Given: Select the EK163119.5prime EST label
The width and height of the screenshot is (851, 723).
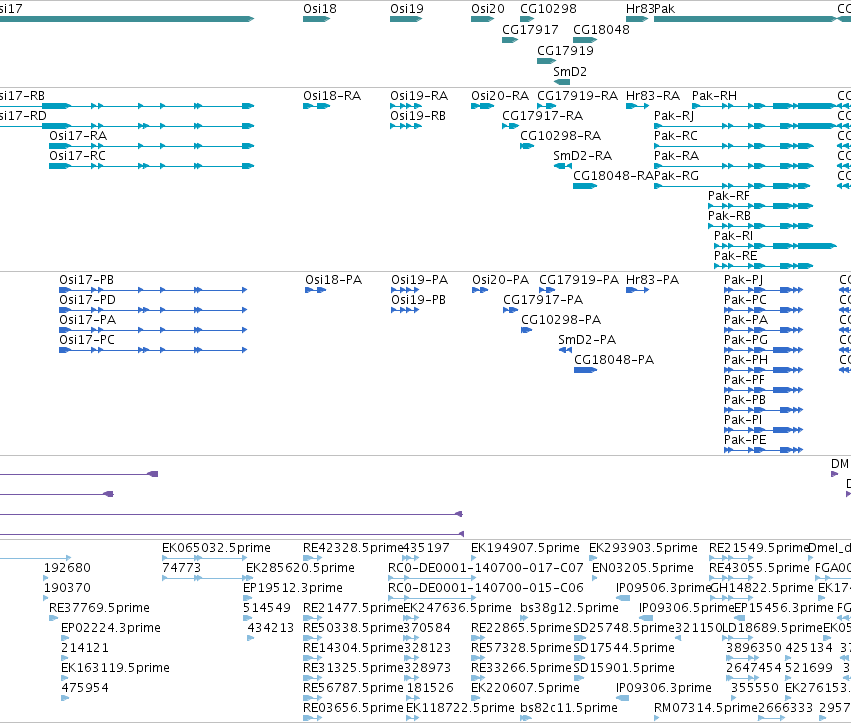Looking at the screenshot, I should coord(115,669).
